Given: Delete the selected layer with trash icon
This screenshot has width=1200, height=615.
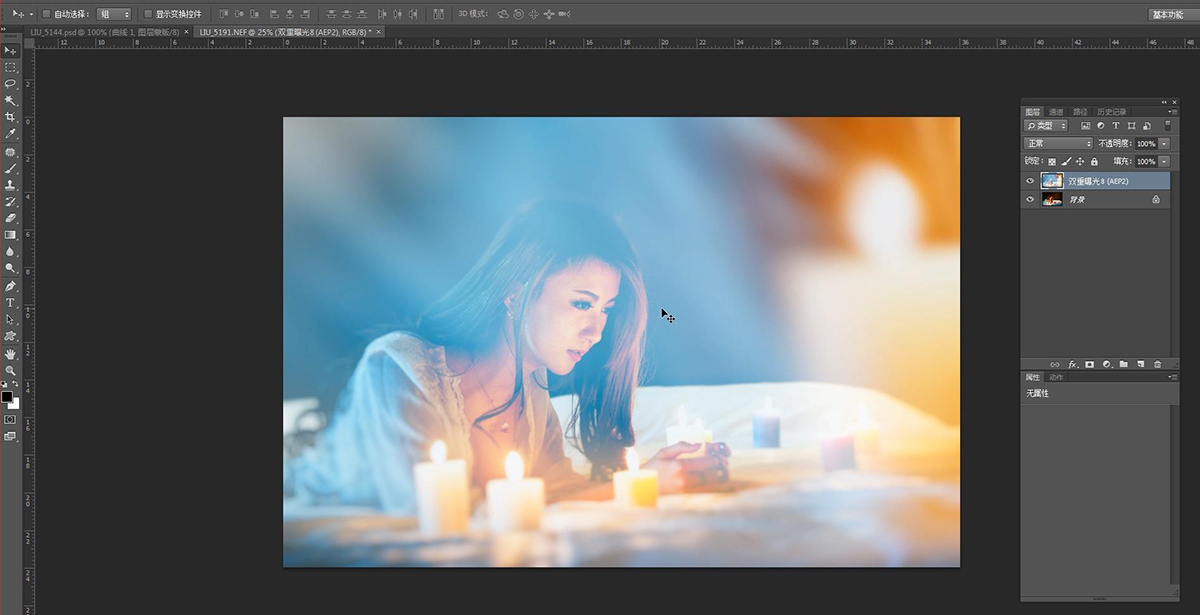Looking at the screenshot, I should point(1158,364).
